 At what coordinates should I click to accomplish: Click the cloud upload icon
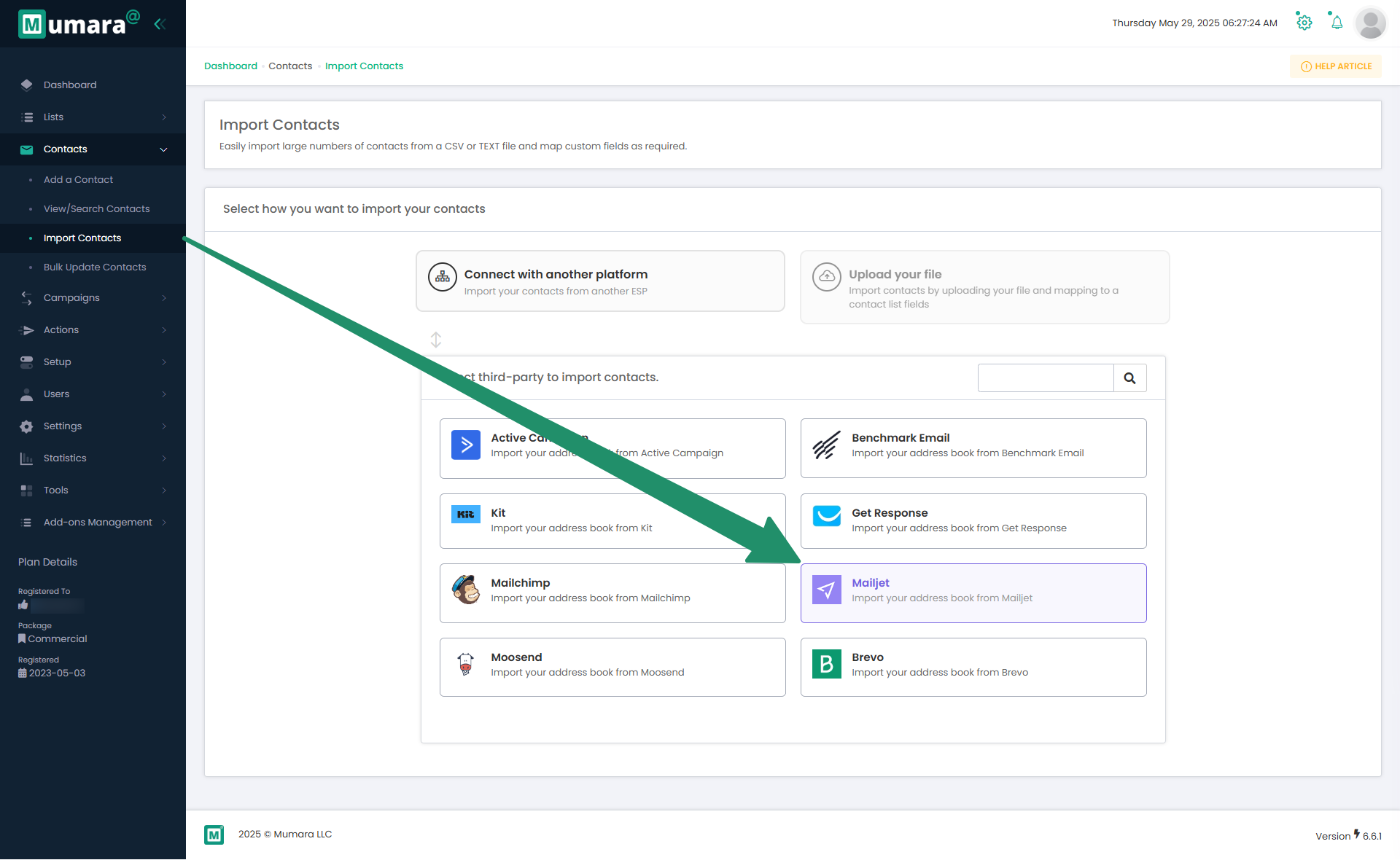(x=827, y=277)
